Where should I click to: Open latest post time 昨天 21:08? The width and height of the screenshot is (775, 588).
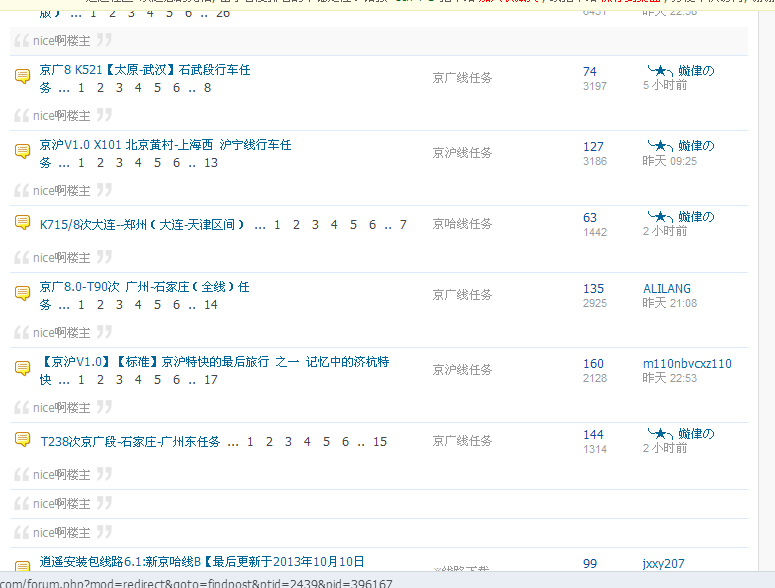point(669,303)
